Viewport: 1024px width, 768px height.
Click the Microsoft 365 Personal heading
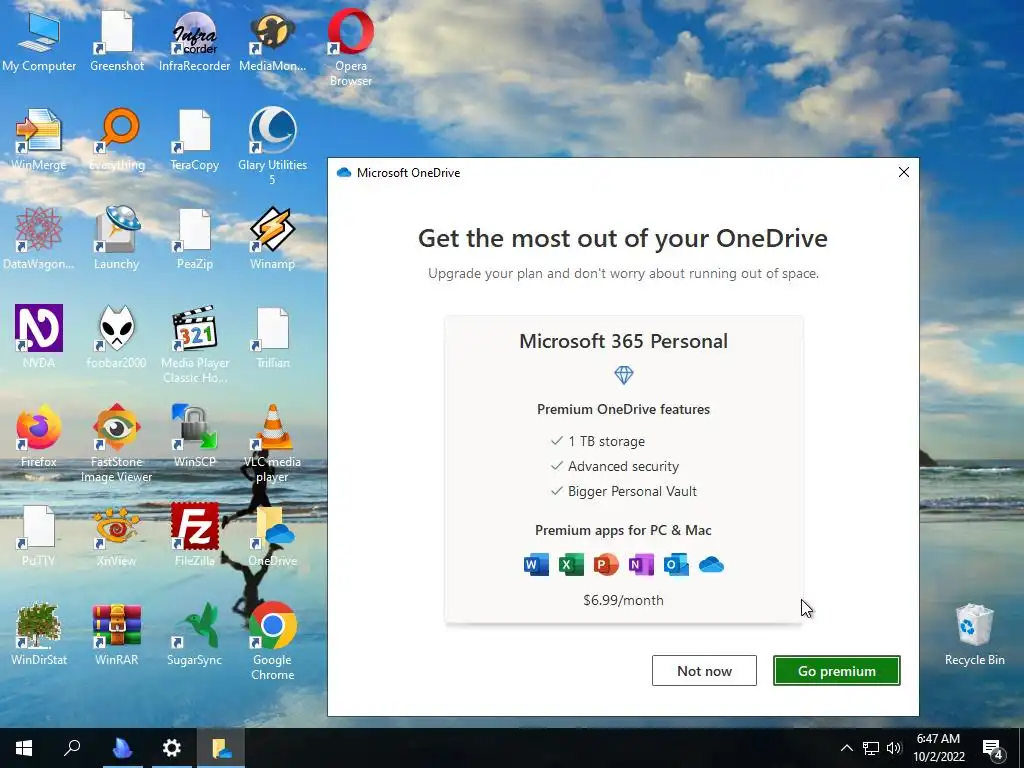tap(623, 341)
